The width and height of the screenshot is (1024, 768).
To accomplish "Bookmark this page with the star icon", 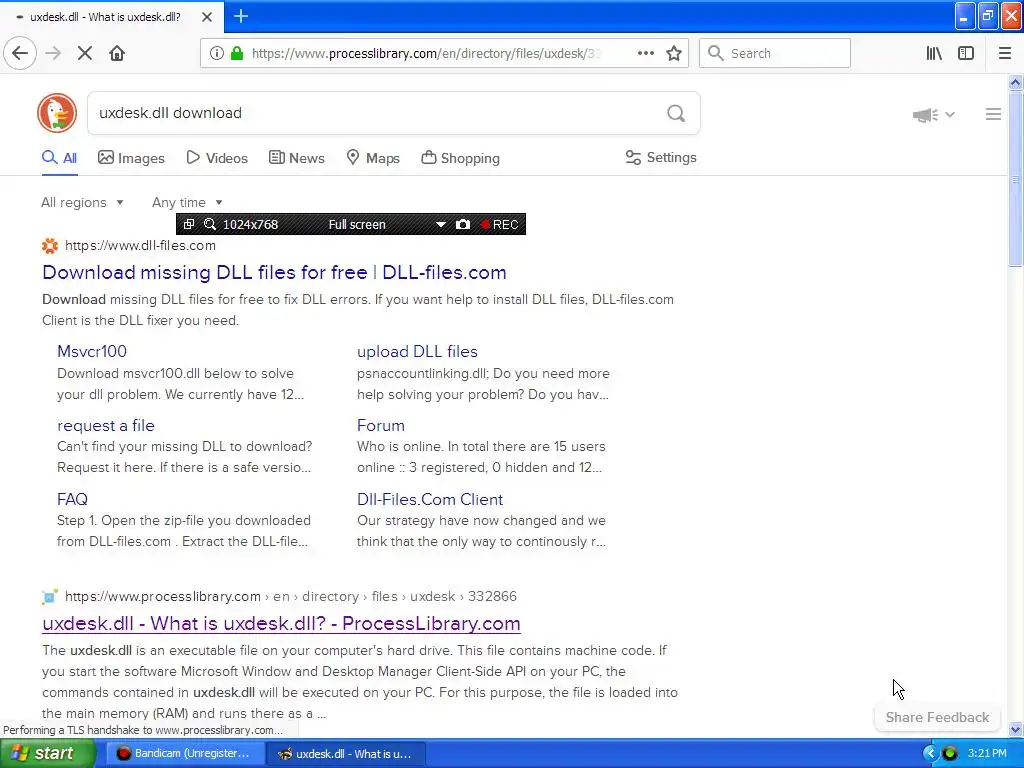I will point(674,54).
